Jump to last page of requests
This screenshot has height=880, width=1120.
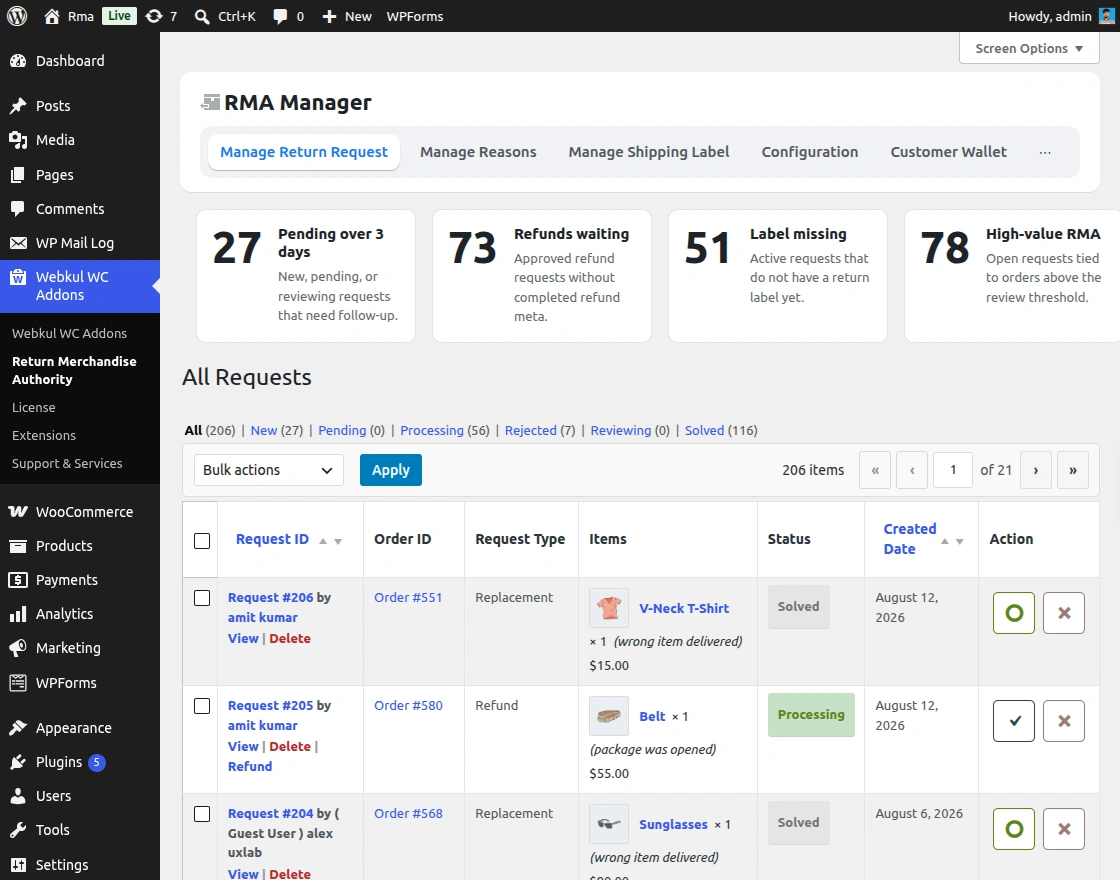point(1072,470)
